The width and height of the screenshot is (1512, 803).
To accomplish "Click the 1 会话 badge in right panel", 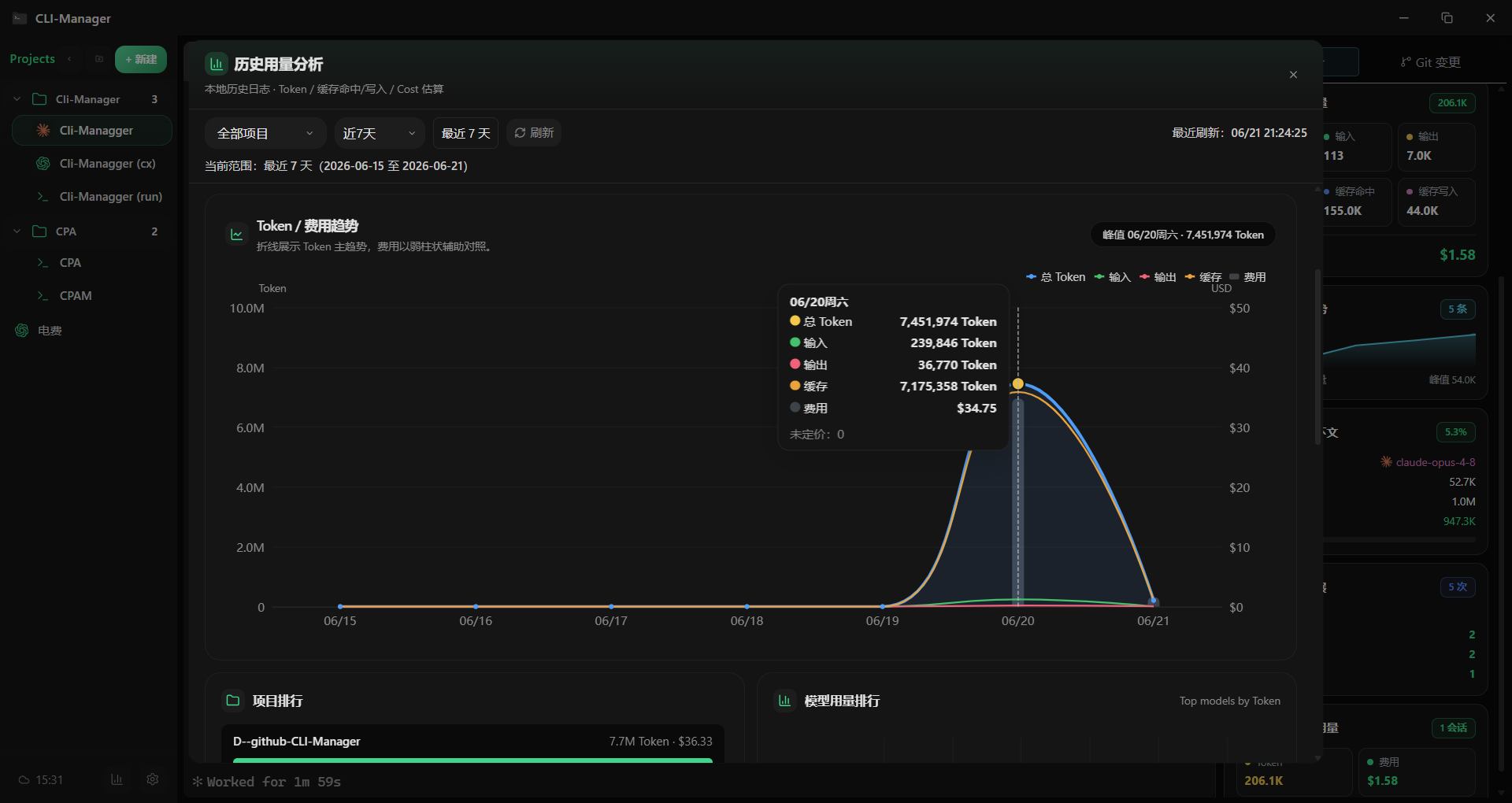I will (x=1453, y=728).
